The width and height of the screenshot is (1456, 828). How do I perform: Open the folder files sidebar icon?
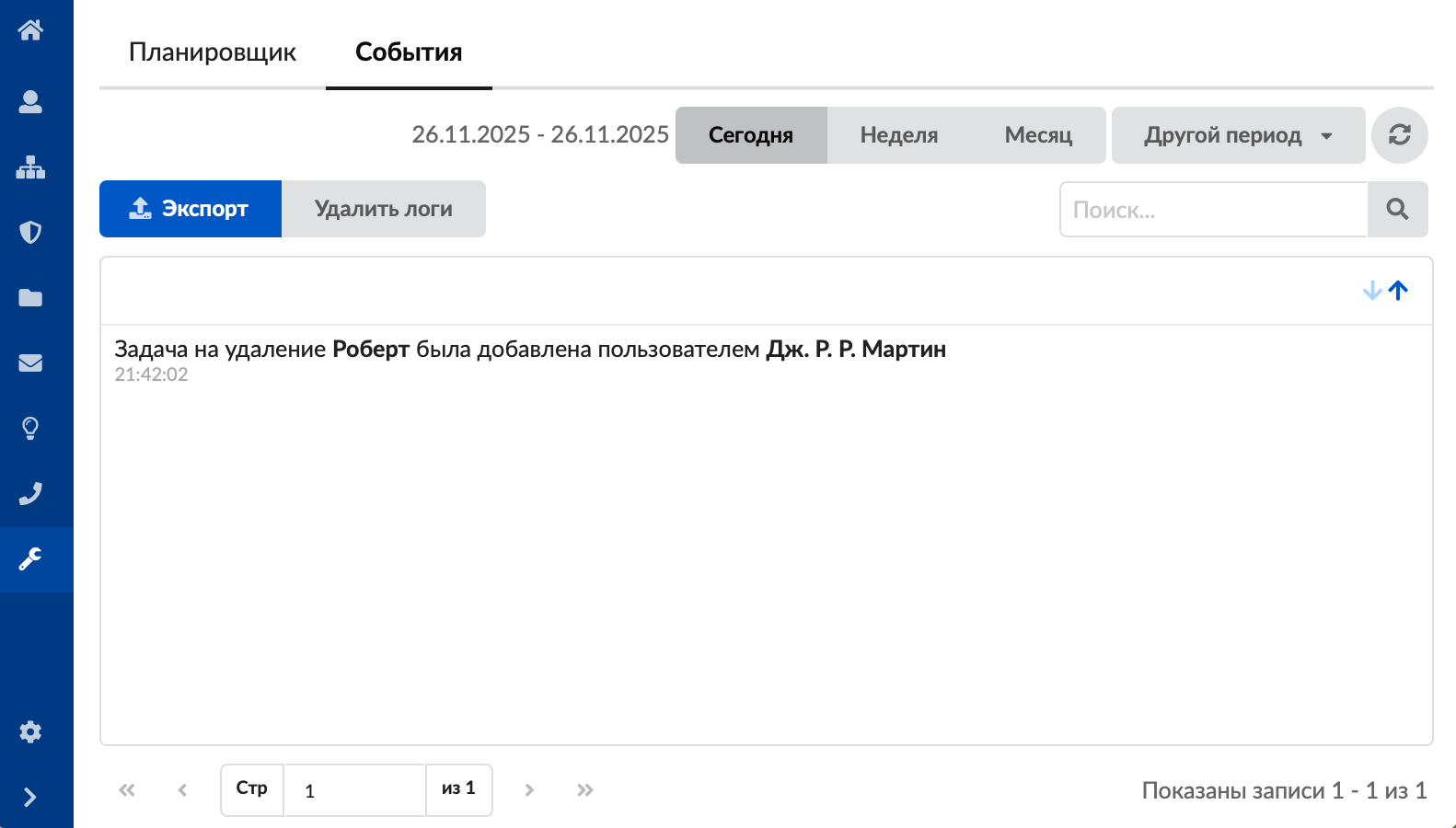[30, 297]
